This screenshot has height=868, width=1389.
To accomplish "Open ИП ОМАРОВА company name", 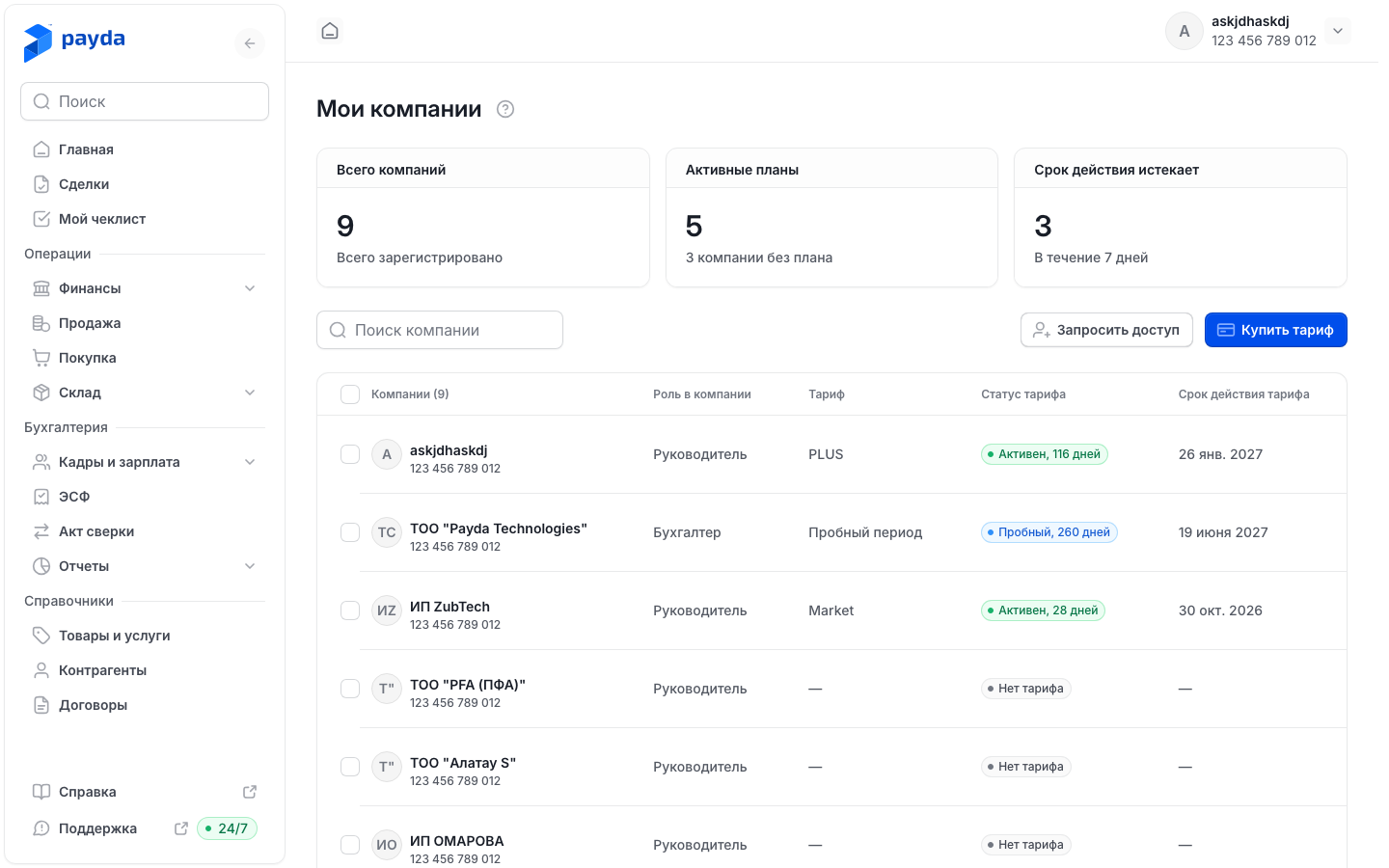I will coord(457,841).
